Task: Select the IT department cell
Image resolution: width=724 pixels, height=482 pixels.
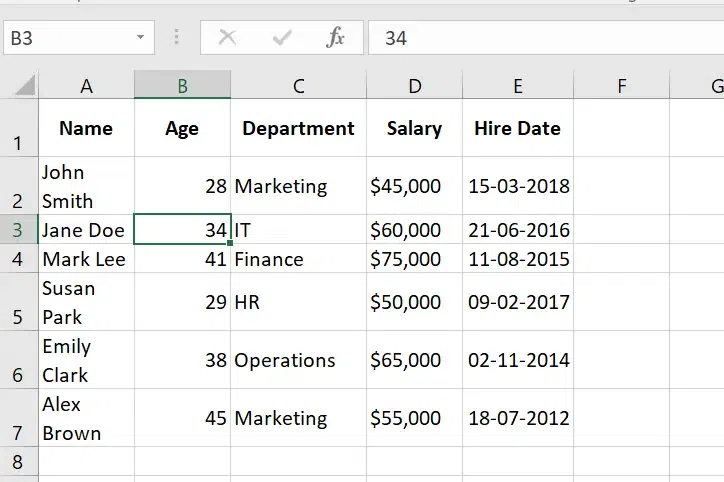Action: [x=299, y=229]
